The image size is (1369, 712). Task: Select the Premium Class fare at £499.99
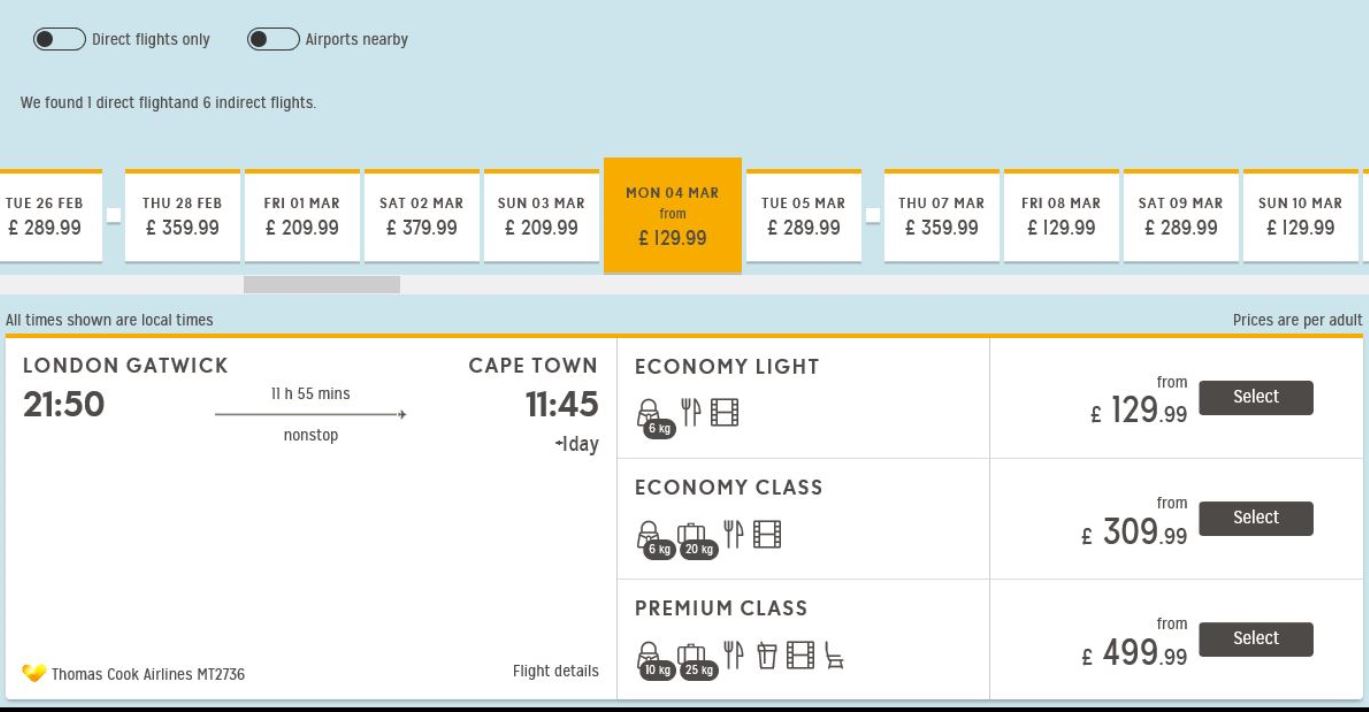(x=1255, y=639)
